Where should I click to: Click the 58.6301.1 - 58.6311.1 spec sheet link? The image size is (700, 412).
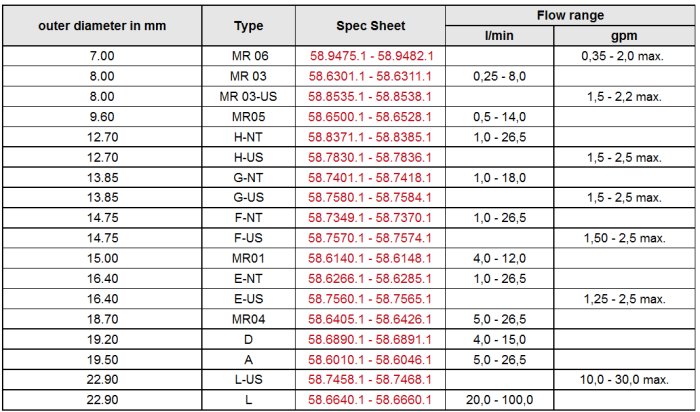coord(370,76)
